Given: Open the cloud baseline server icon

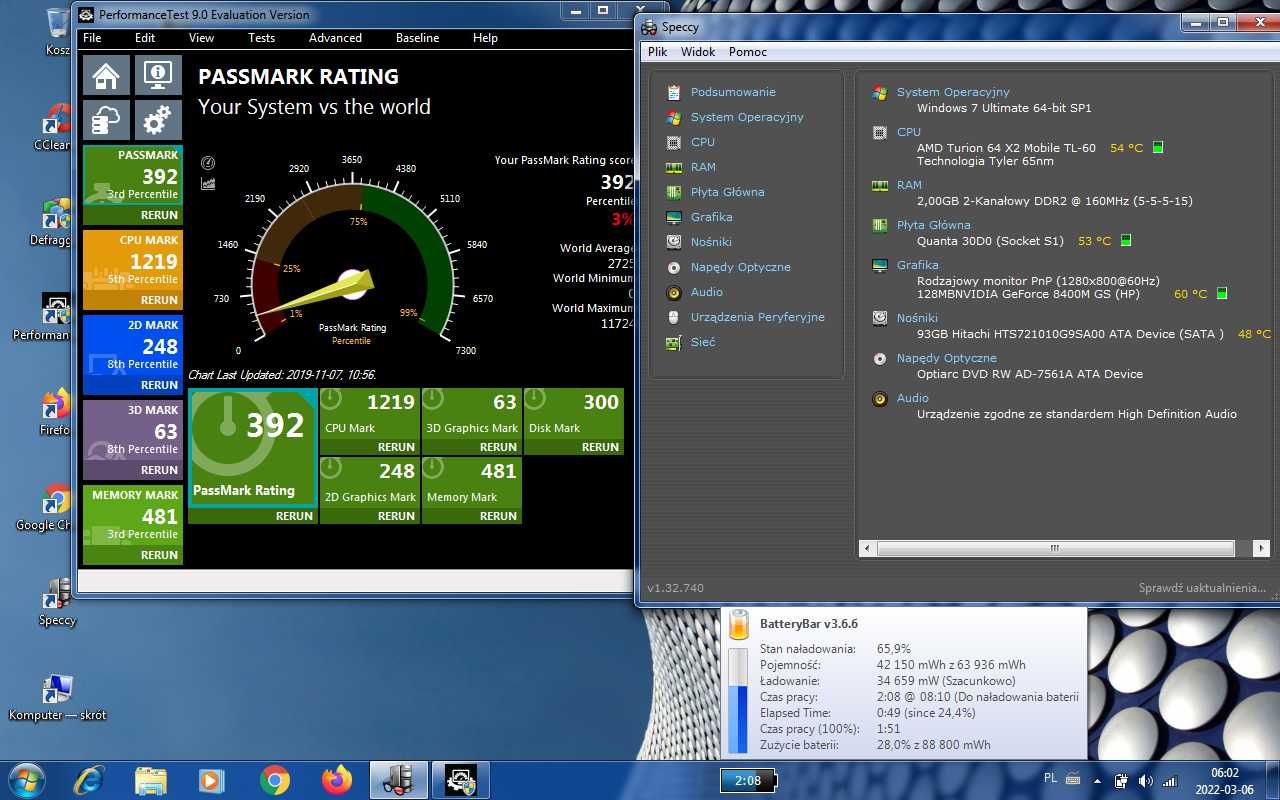Looking at the screenshot, I should 107,120.
